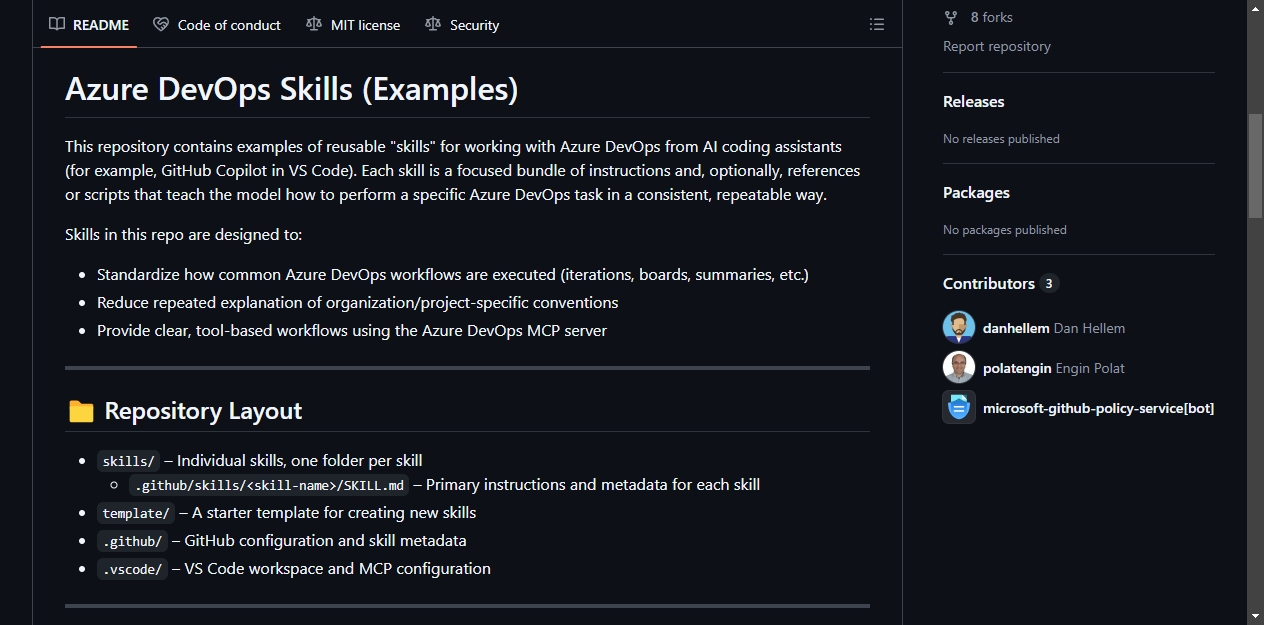Open microsoft-github-policy-service bot avatar
Viewport: 1264px width, 625px height.
959,408
